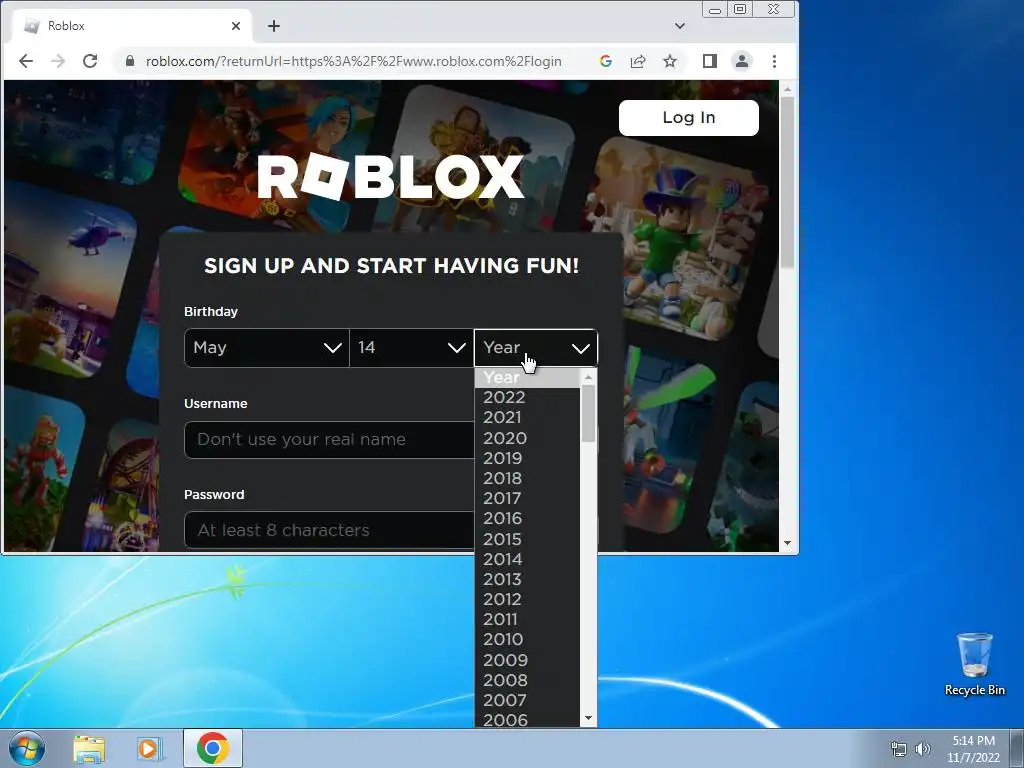Pick 2018 as birth year
Viewport: 1024px width, 768px height.
[x=527, y=479]
